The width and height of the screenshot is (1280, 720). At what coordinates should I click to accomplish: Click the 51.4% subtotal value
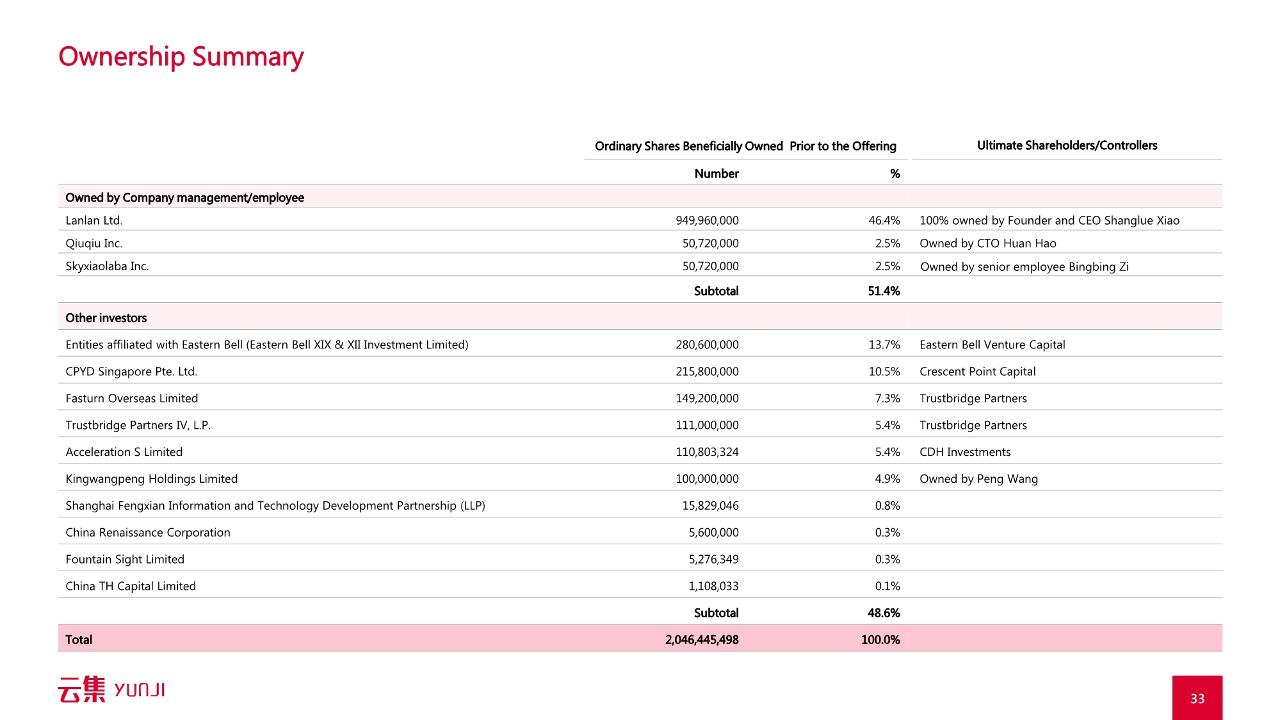pyautogui.click(x=883, y=291)
